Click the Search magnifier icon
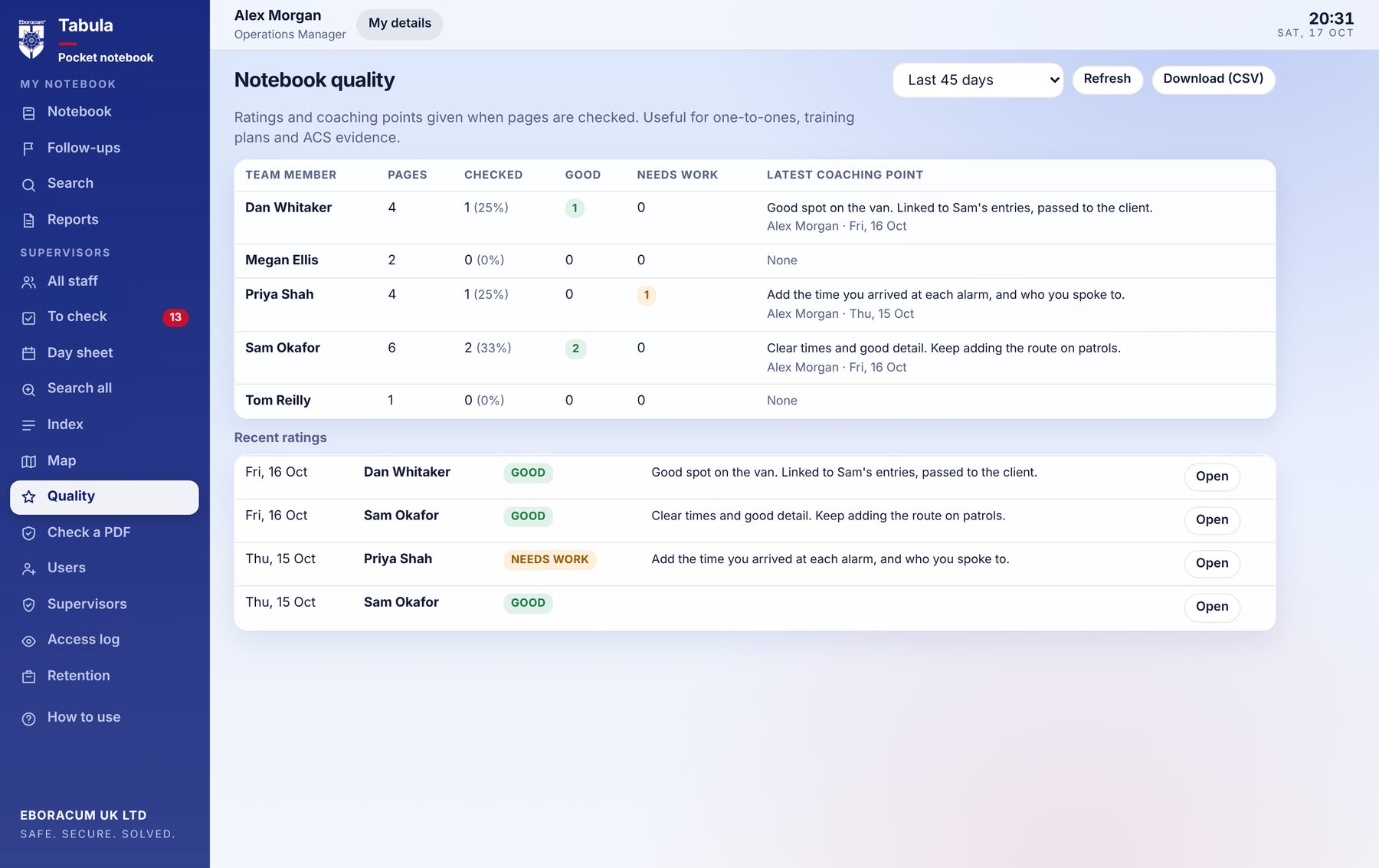The image size is (1379, 868). tap(29, 185)
